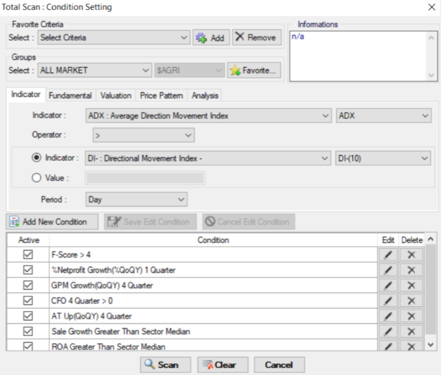Remove the selected favorite criteria

tap(257, 37)
